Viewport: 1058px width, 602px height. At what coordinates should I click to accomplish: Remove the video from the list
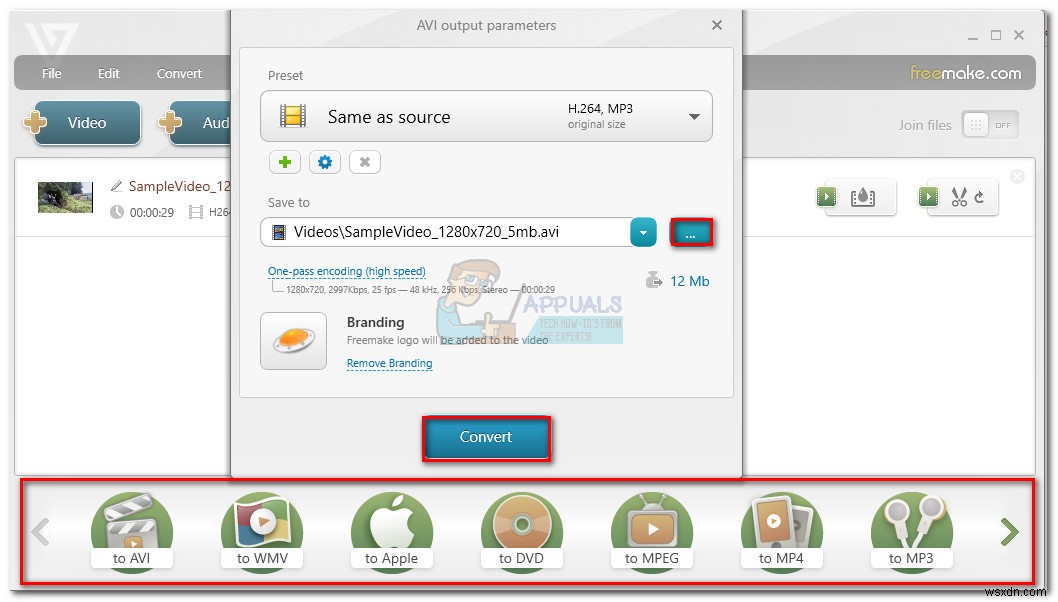[x=1017, y=177]
